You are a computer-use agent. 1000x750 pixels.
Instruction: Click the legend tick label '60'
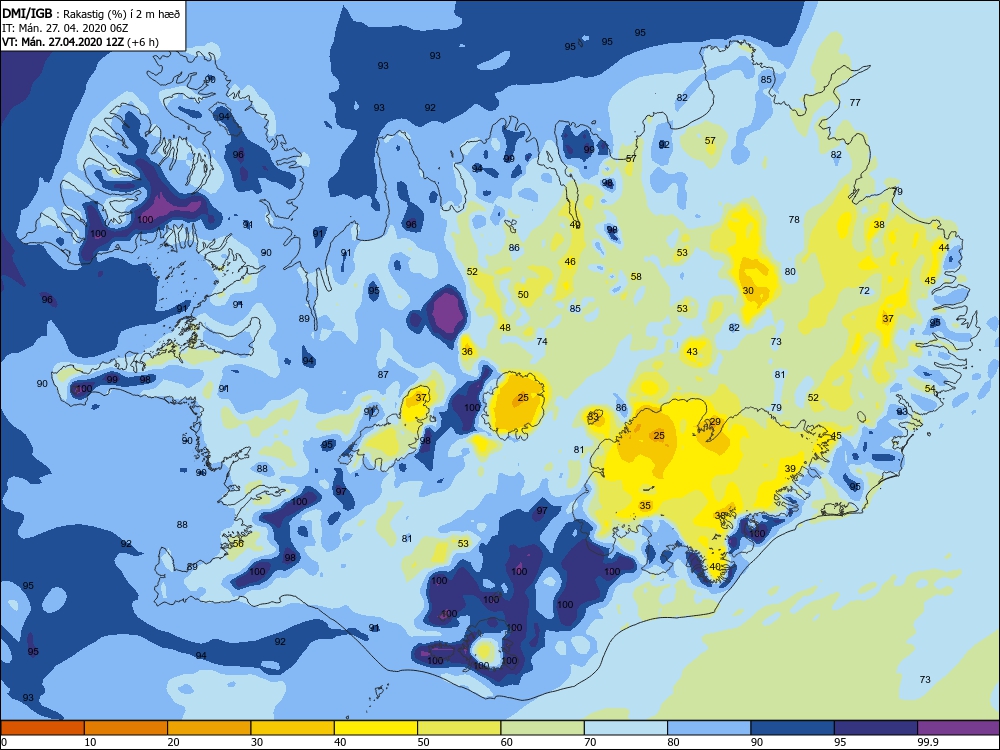507,742
